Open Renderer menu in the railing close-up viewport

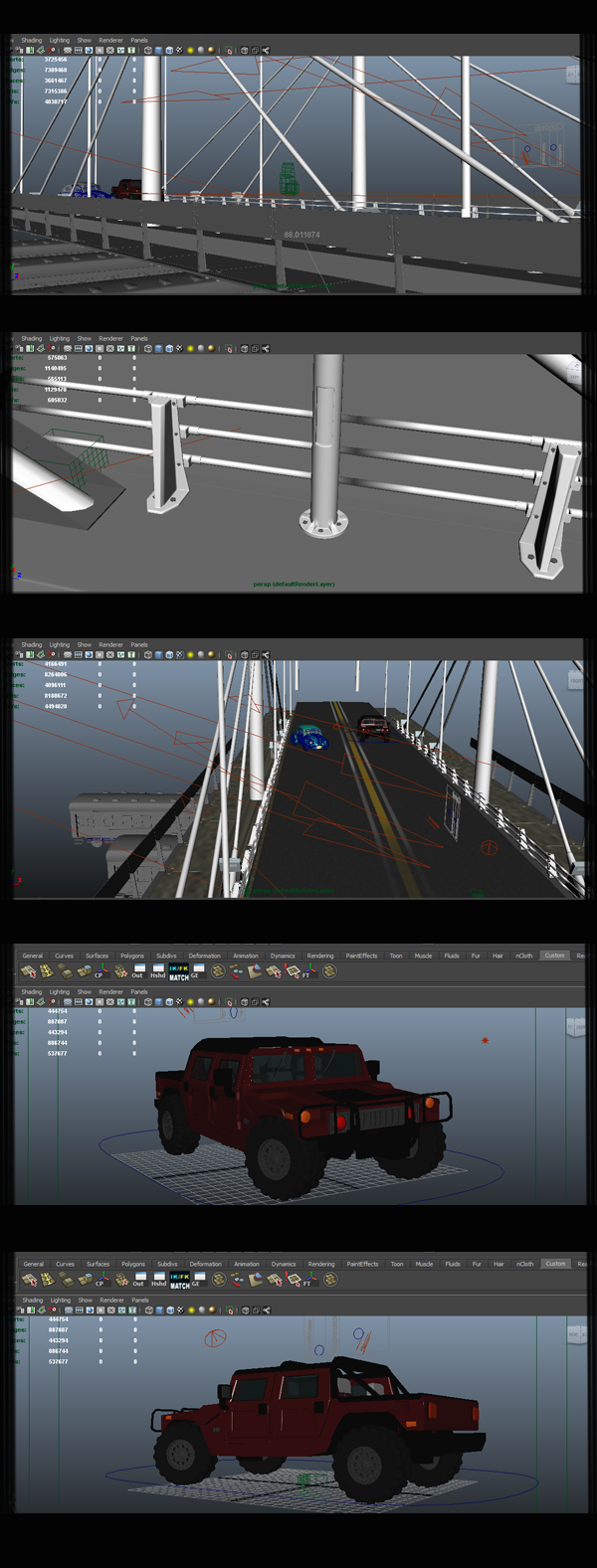click(x=110, y=338)
